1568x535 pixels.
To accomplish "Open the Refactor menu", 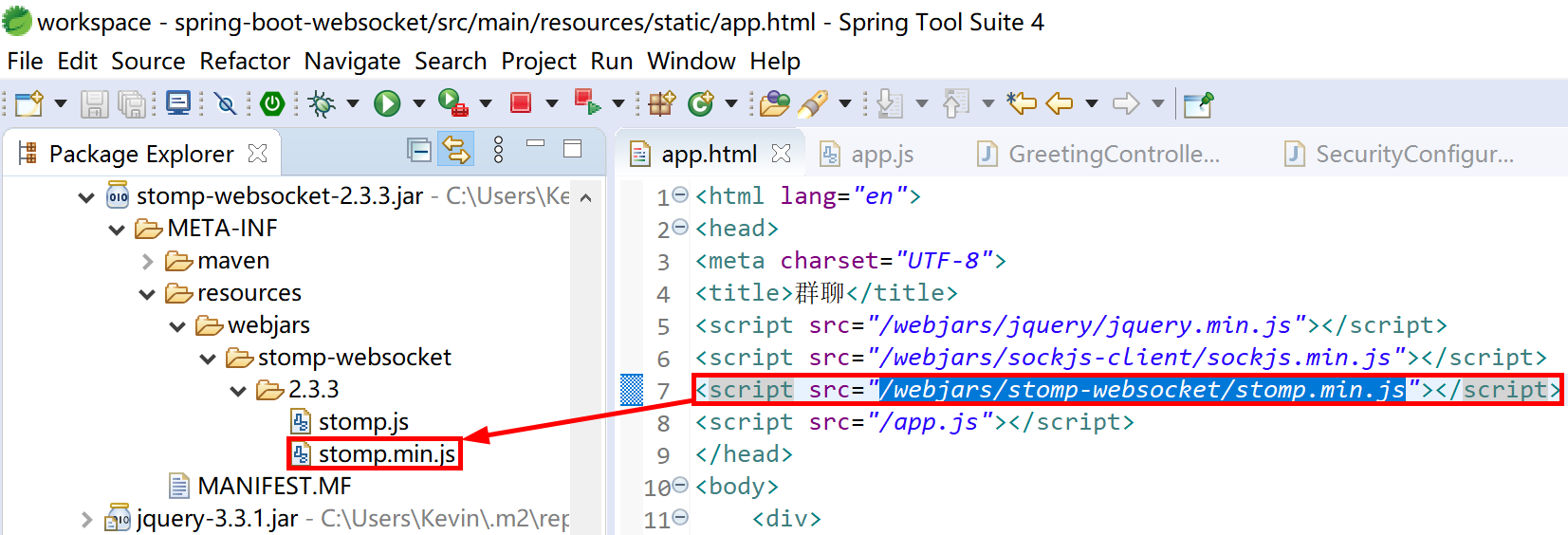I will click(x=245, y=62).
